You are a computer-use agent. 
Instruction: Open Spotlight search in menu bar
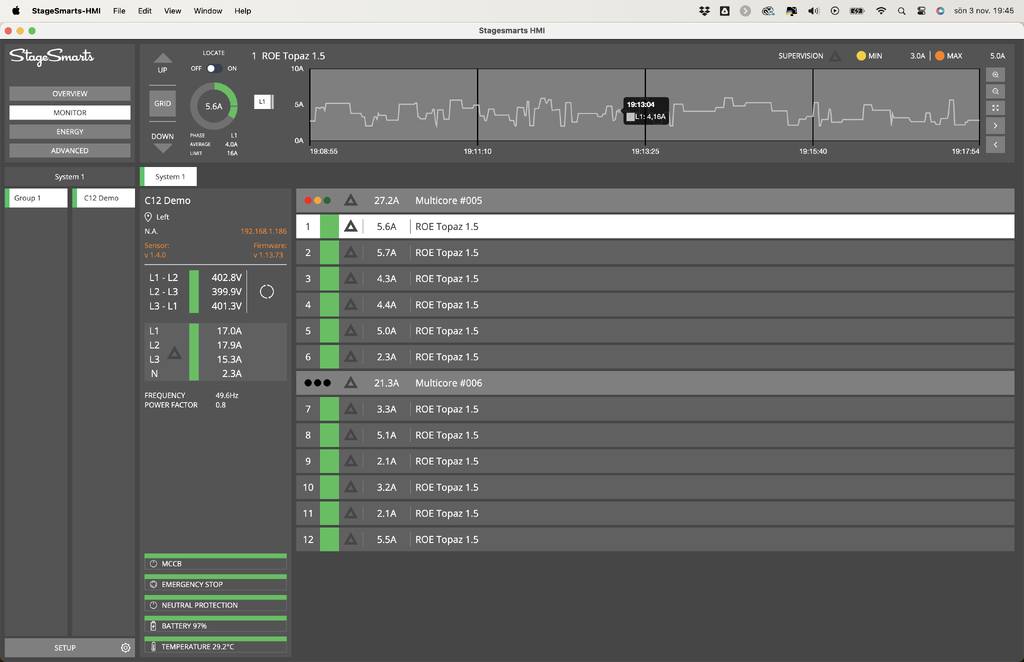[x=901, y=11]
